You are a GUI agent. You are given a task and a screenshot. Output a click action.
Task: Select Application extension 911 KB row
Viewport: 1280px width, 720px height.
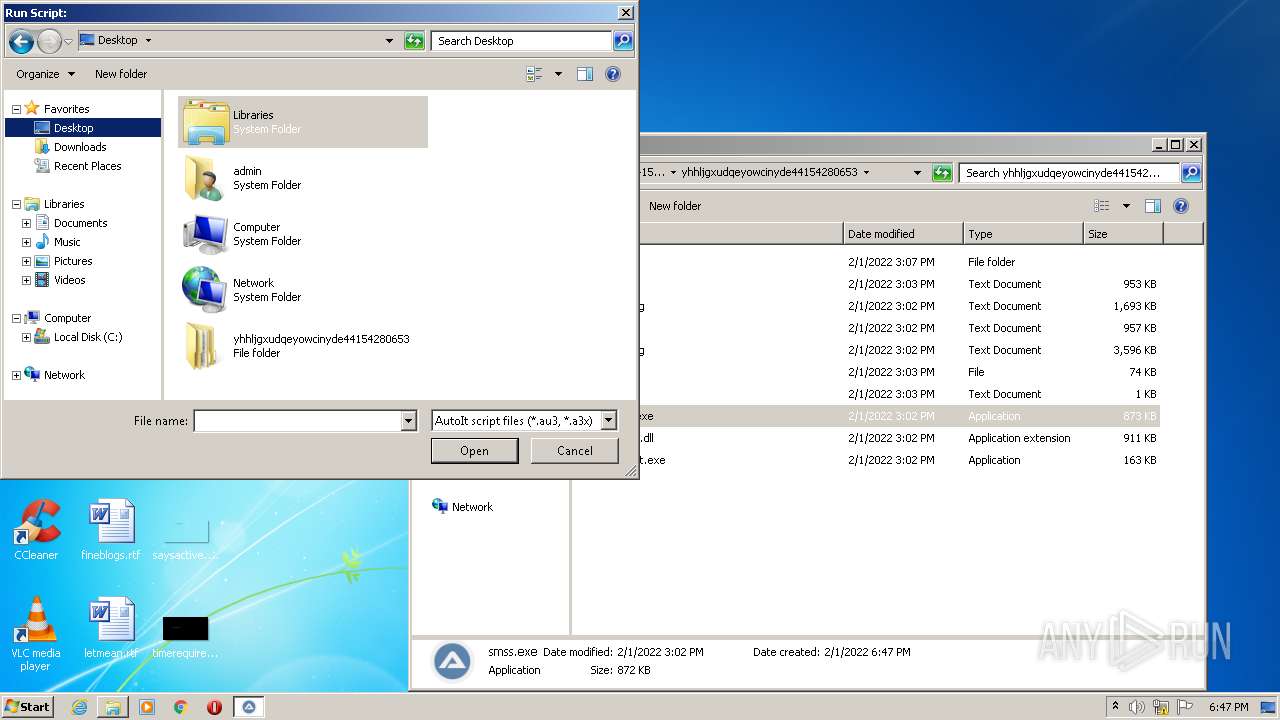pyautogui.click(x=900, y=438)
